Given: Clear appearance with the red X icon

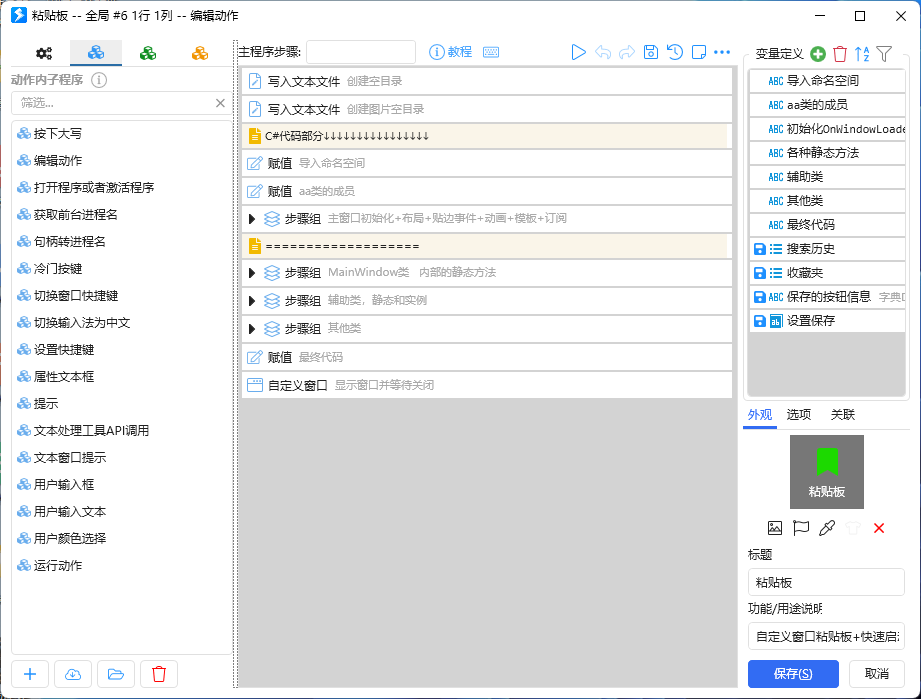Looking at the screenshot, I should (879, 528).
